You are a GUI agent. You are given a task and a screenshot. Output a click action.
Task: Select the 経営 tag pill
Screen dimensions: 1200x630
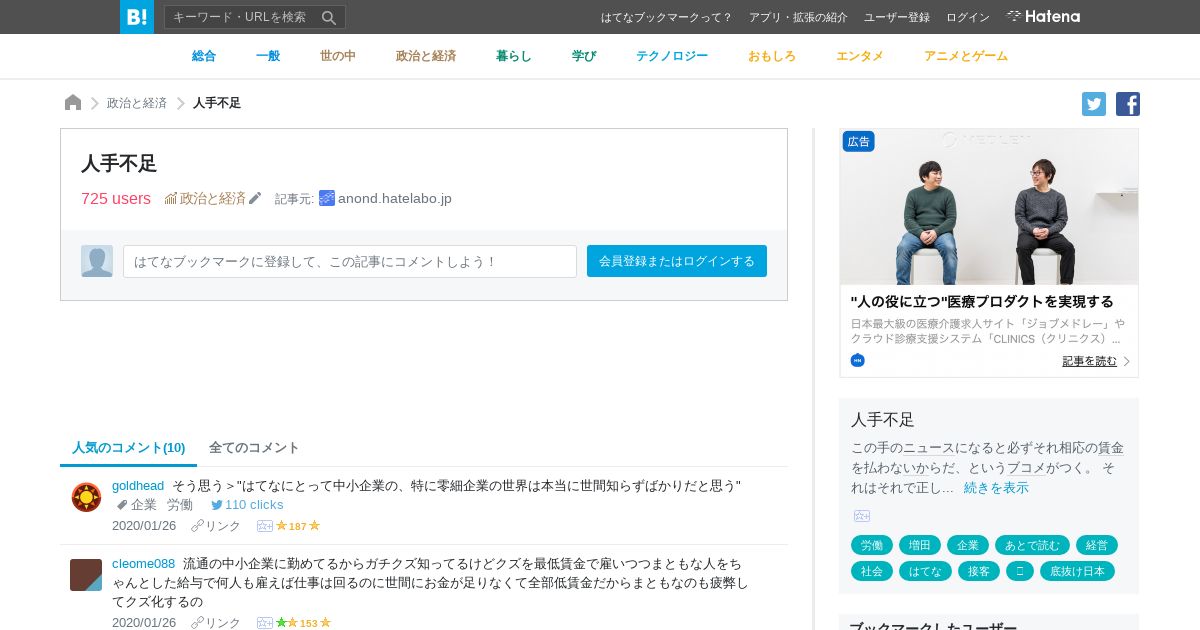[x=1097, y=545]
